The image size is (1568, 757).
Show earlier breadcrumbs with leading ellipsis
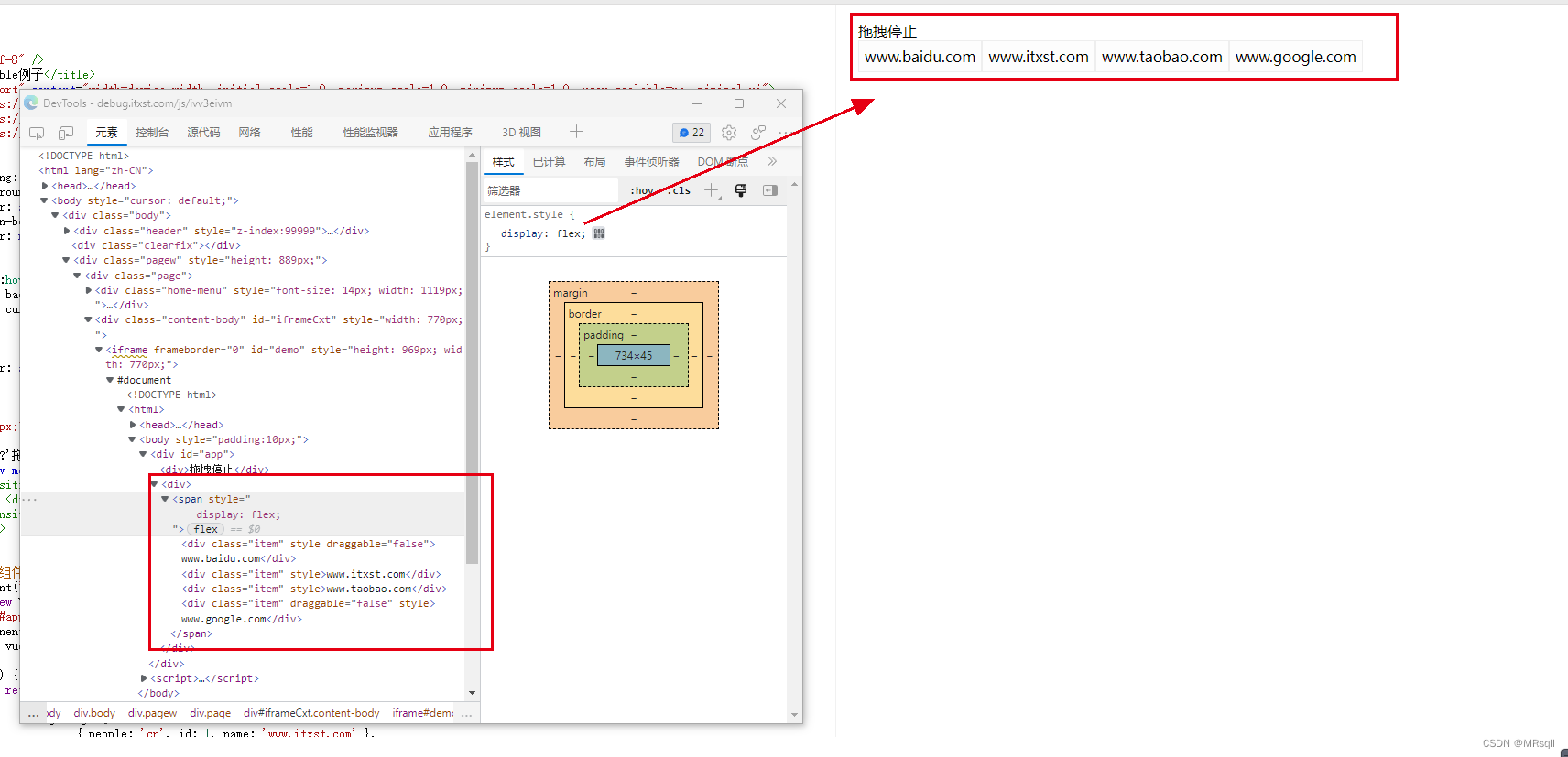tap(33, 713)
